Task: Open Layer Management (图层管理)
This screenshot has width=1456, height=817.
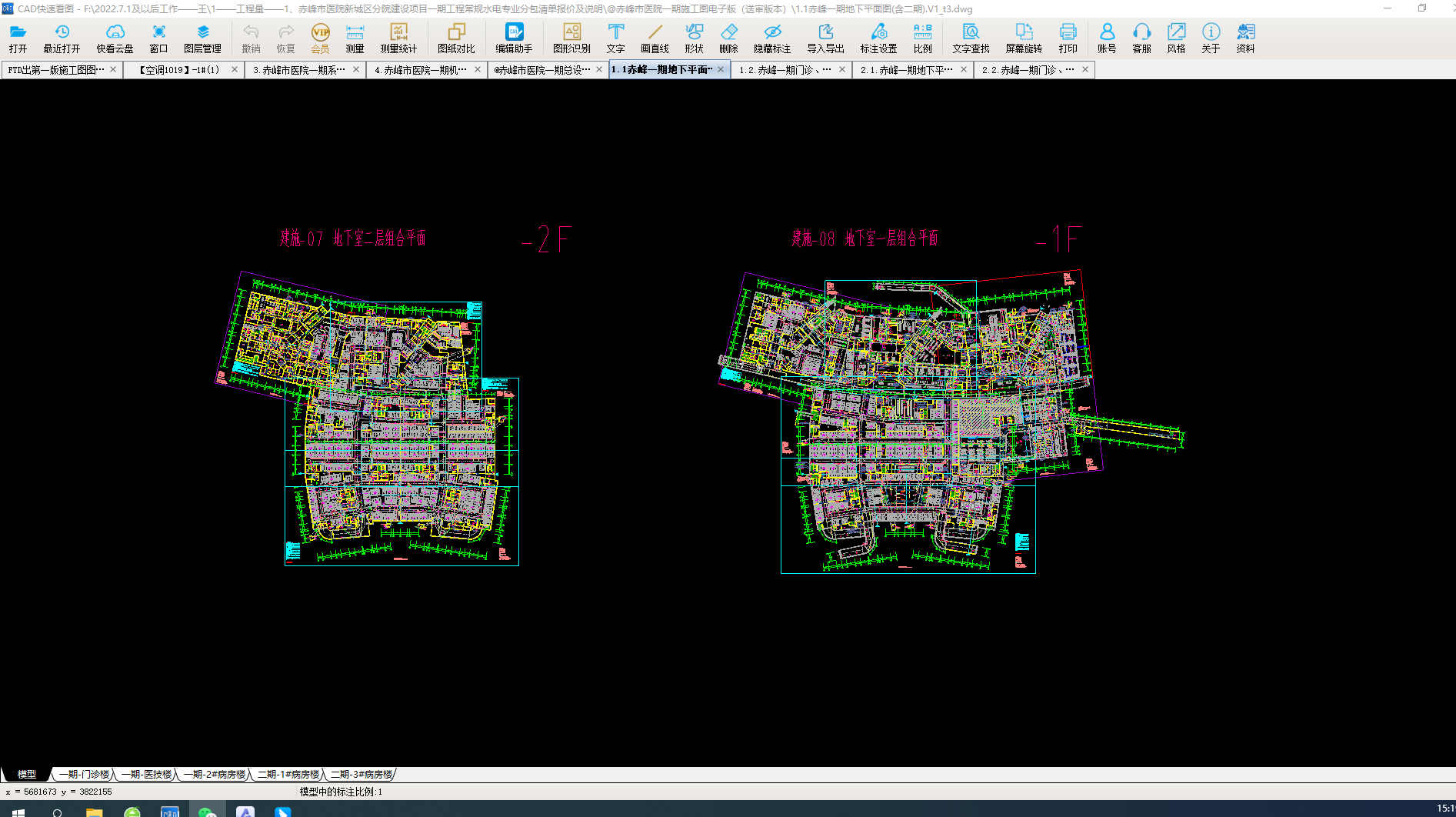Action: [x=202, y=38]
